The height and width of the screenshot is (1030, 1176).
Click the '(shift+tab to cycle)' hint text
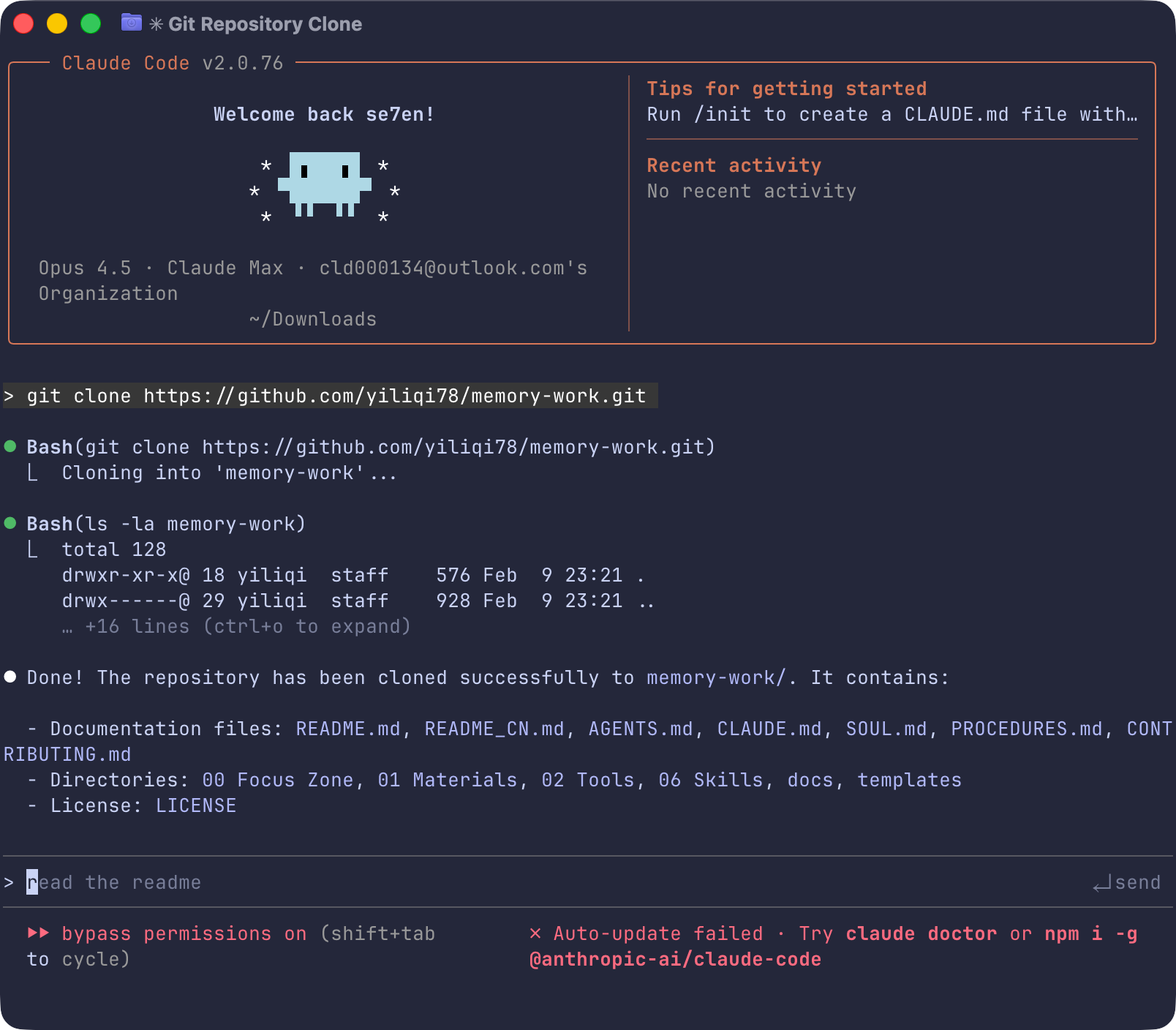(231, 946)
